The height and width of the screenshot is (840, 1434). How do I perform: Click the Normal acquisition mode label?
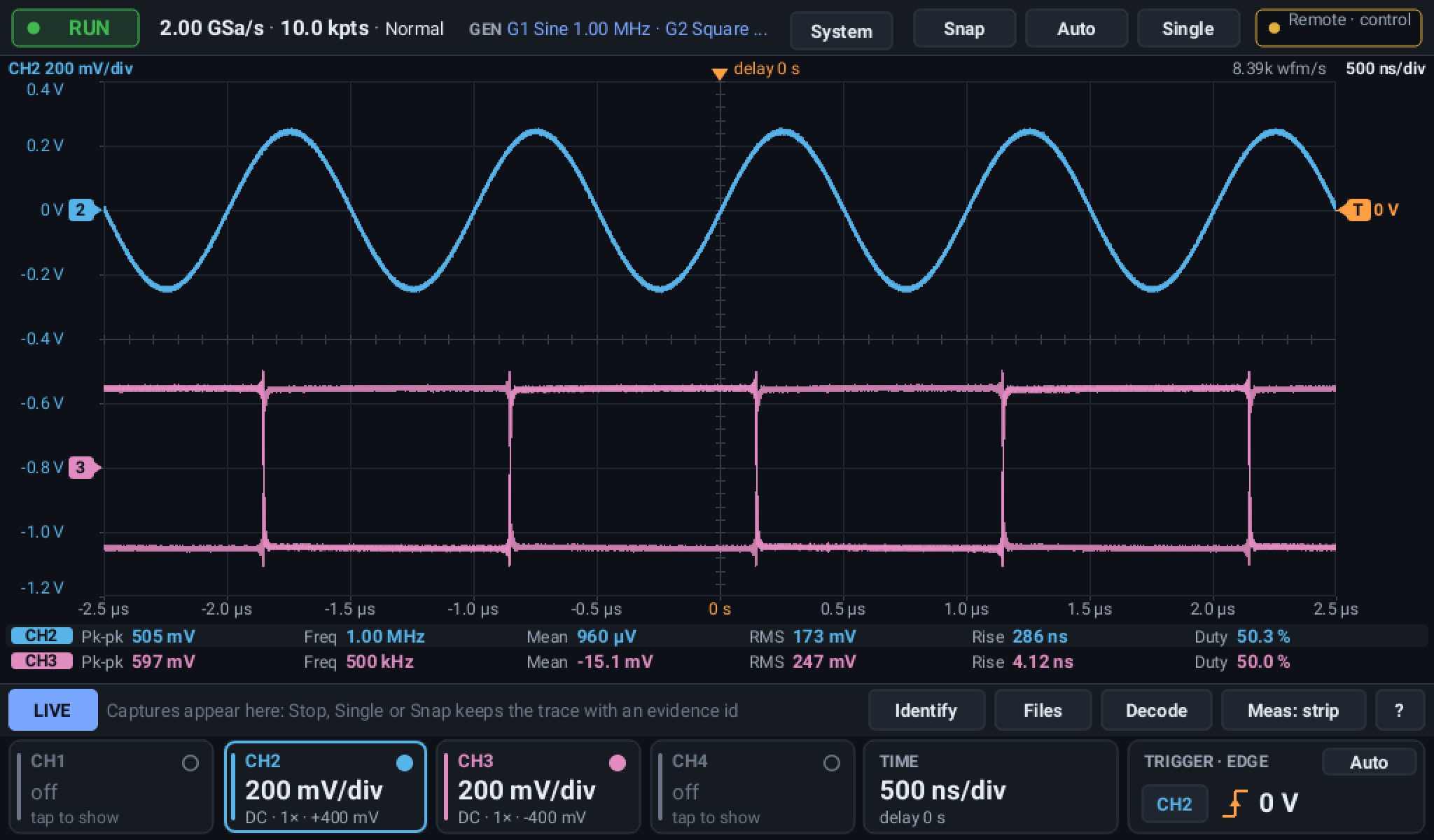point(415,29)
